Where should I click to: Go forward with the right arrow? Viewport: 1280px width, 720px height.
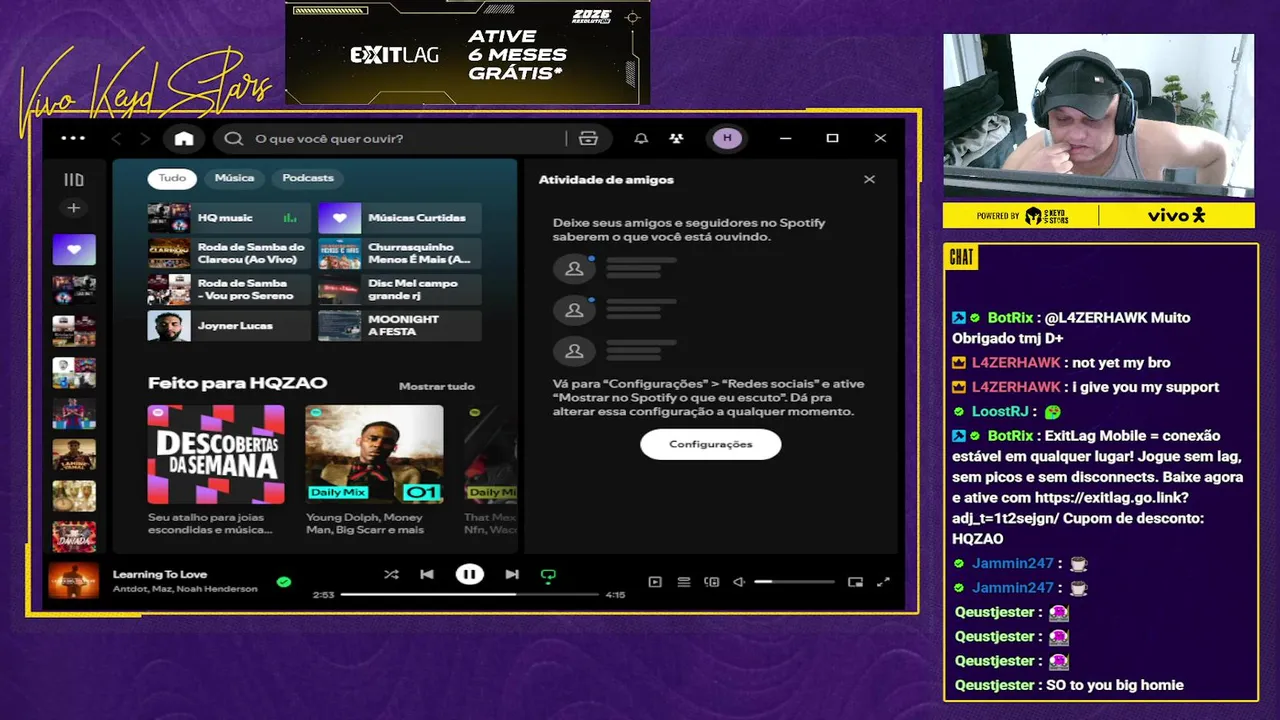point(145,138)
